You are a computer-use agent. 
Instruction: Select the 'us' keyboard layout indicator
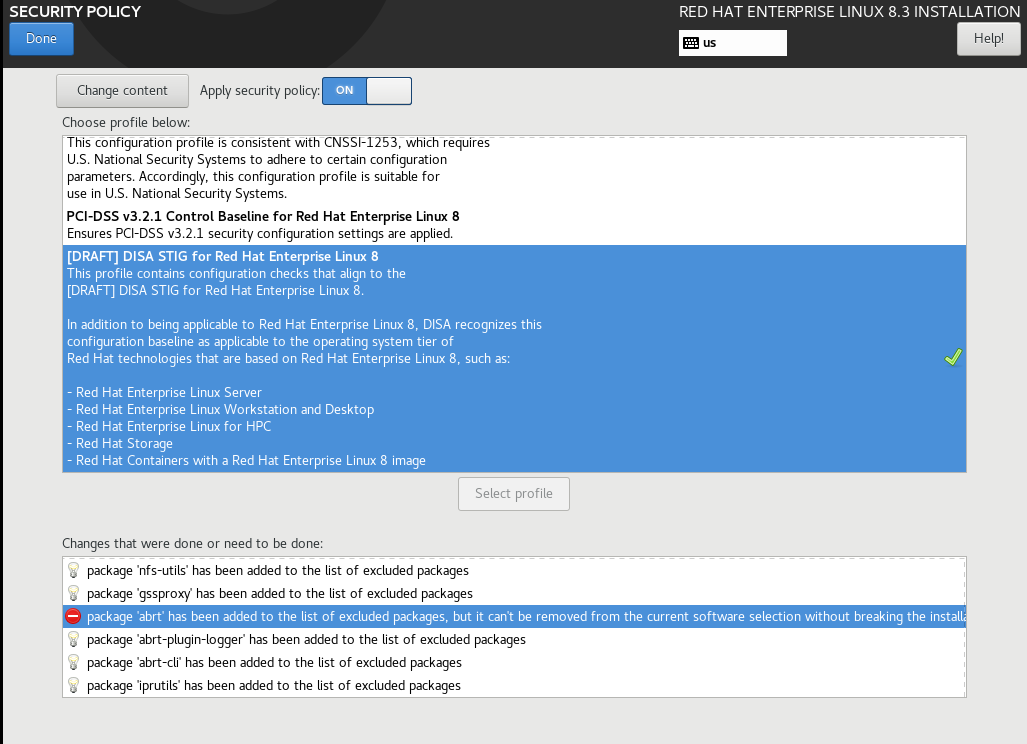[x=733, y=43]
